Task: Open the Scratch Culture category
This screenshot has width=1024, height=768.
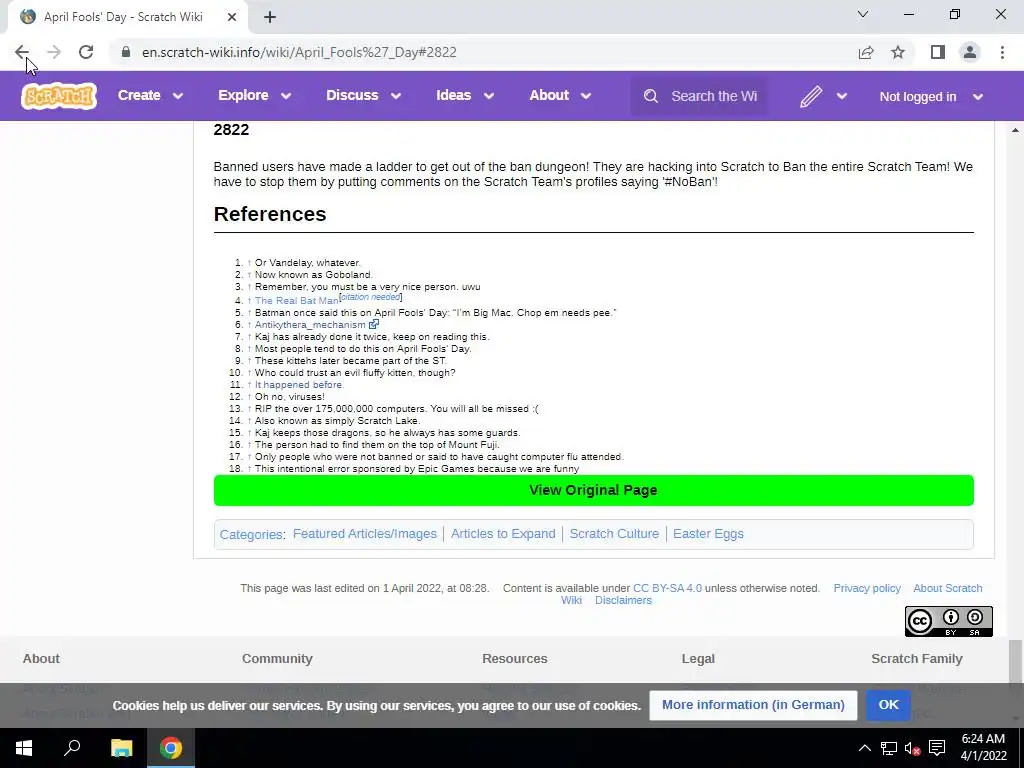Action: pyautogui.click(x=614, y=534)
